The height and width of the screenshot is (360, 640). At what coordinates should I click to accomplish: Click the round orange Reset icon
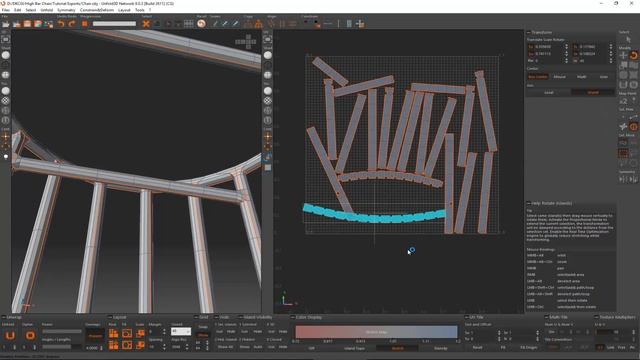(201, 24)
